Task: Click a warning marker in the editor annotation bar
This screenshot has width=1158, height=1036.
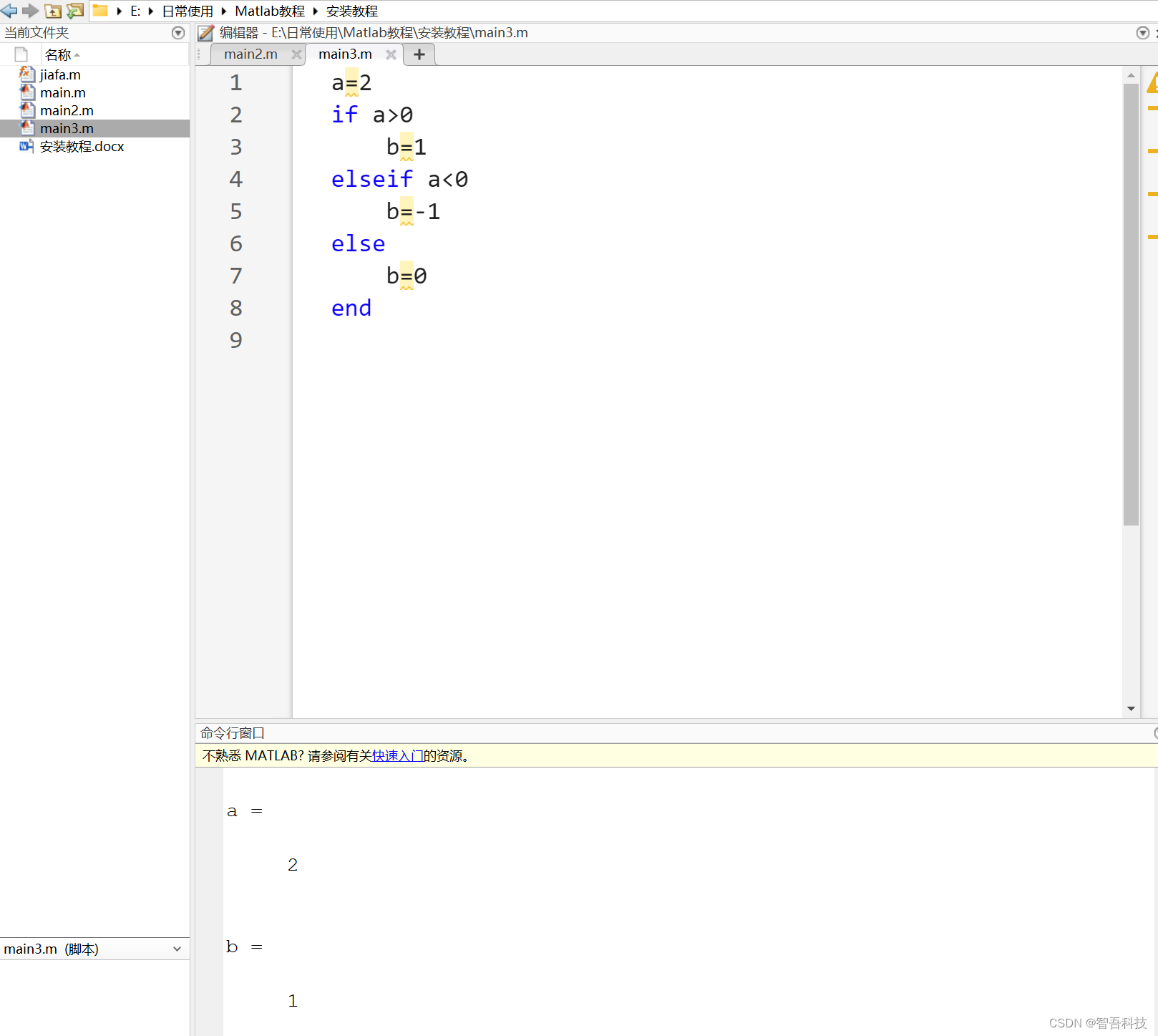Action: coord(1153,108)
